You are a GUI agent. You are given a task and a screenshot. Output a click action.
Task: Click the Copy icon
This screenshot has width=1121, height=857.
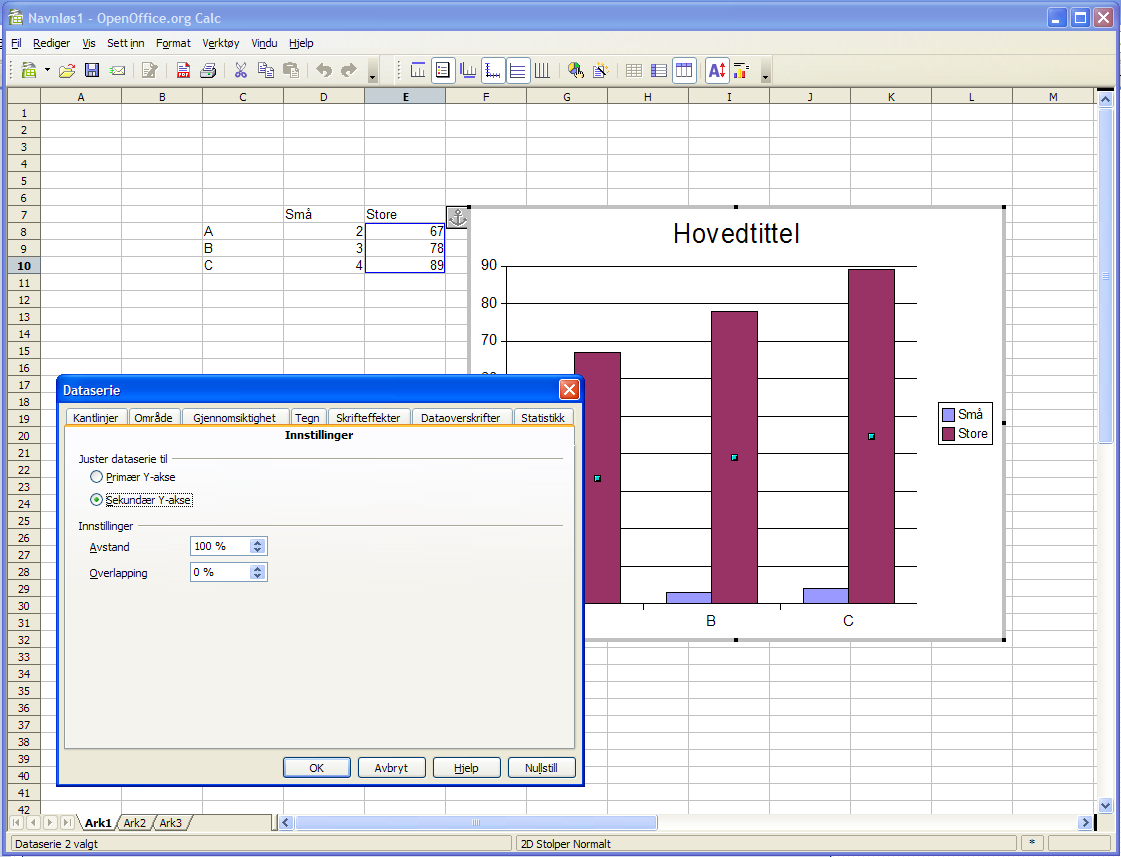(x=266, y=70)
